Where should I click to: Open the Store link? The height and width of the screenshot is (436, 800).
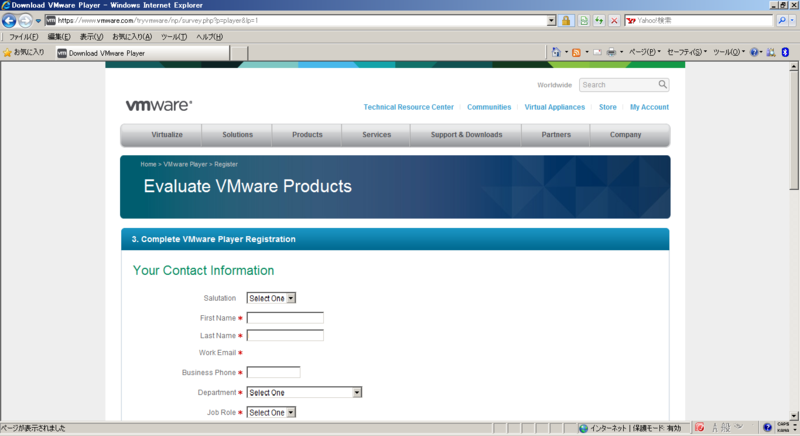click(607, 107)
